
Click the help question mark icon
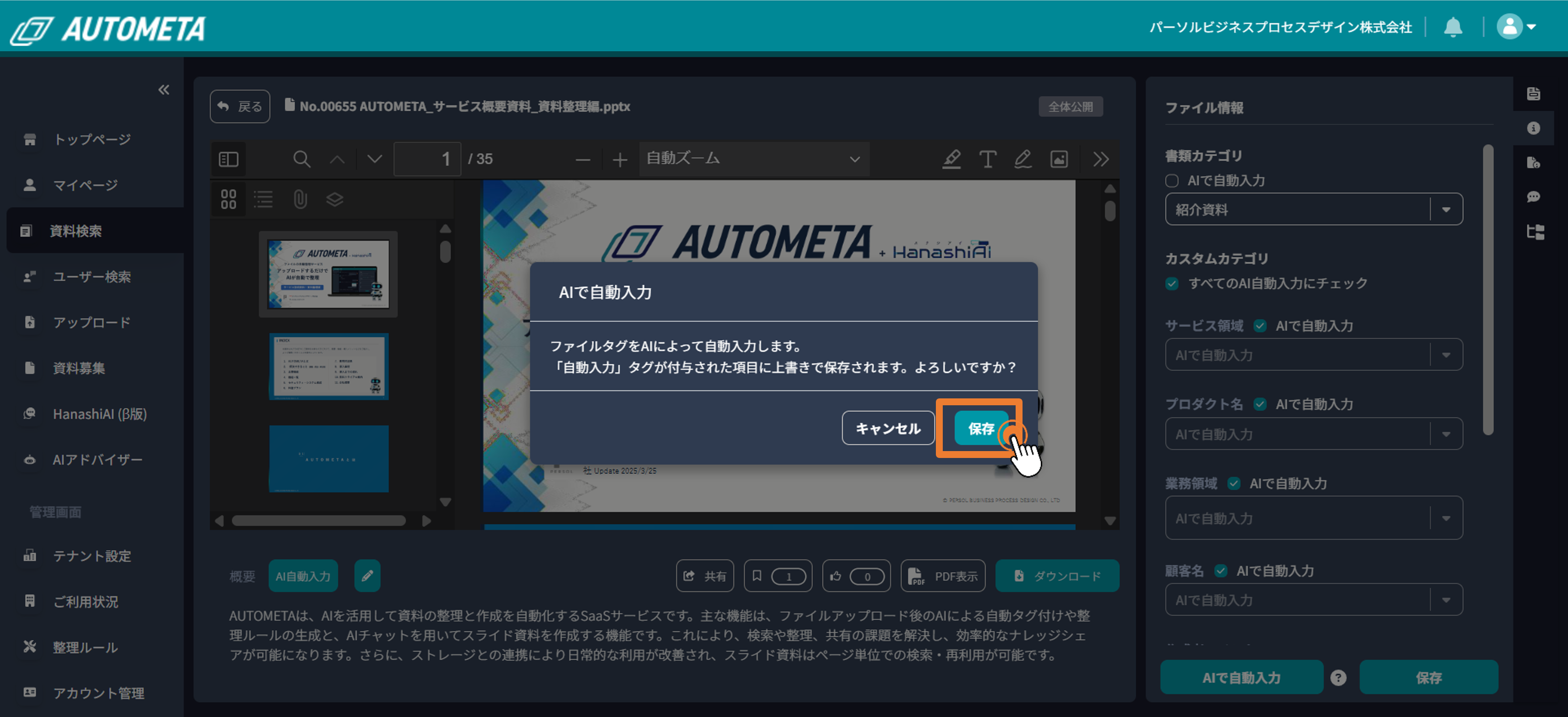[1338, 678]
